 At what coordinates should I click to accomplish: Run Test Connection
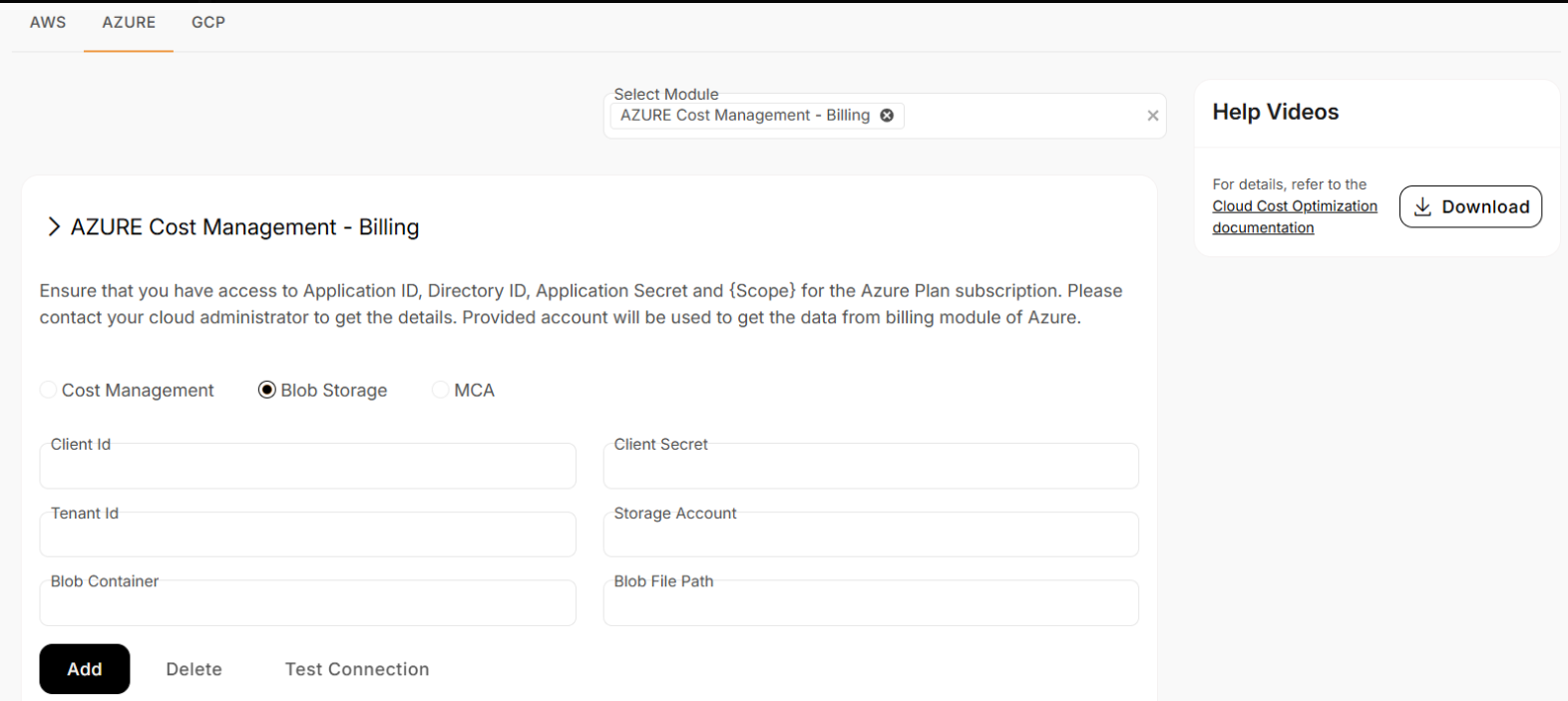[x=357, y=669]
